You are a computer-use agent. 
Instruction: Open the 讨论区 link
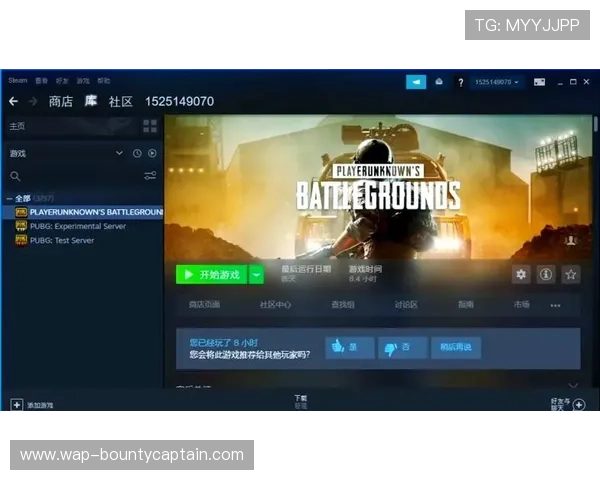pyautogui.click(x=406, y=305)
